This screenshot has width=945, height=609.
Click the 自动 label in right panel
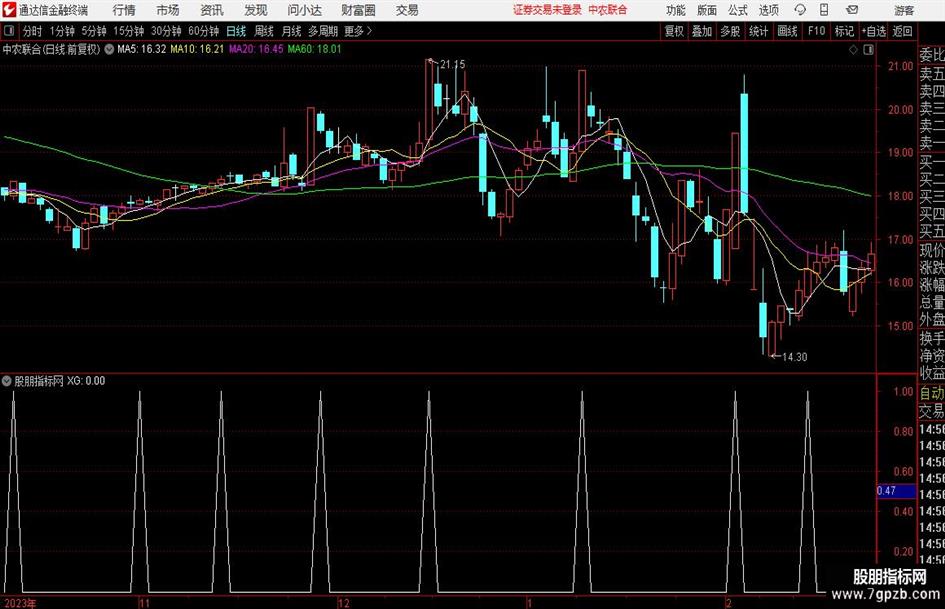(x=931, y=393)
